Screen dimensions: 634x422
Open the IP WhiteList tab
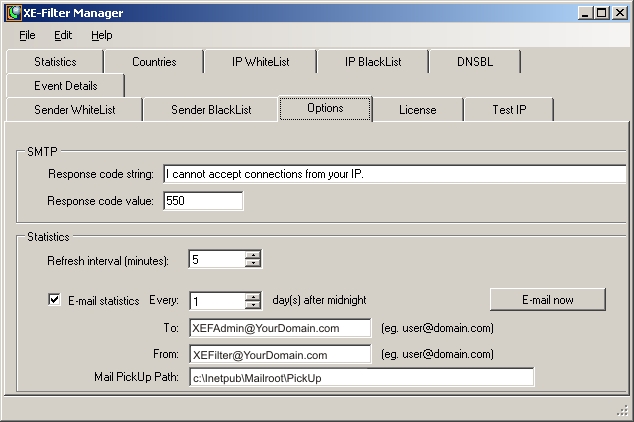[260, 62]
